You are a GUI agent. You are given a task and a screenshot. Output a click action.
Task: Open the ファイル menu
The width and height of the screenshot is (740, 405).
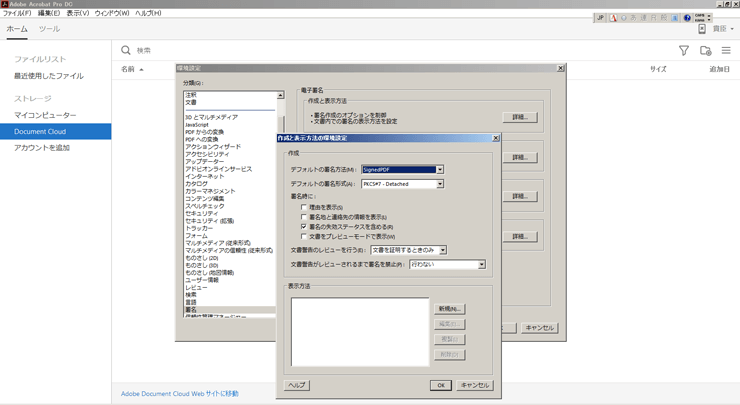coord(16,13)
